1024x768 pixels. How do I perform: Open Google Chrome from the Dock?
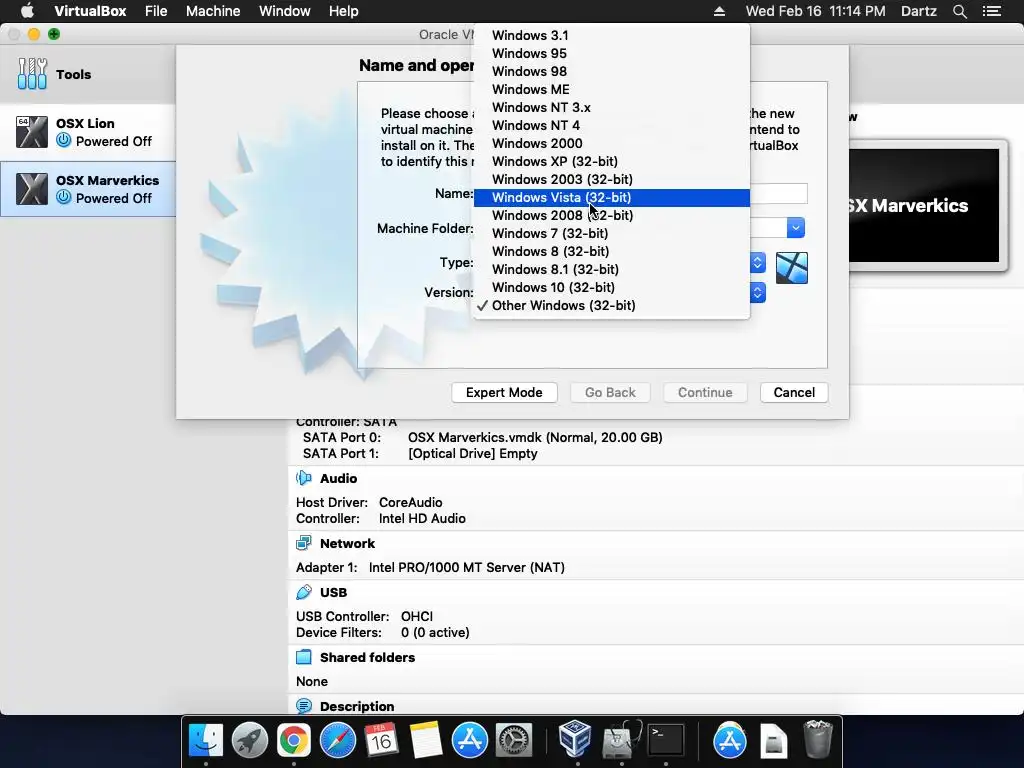(x=294, y=741)
